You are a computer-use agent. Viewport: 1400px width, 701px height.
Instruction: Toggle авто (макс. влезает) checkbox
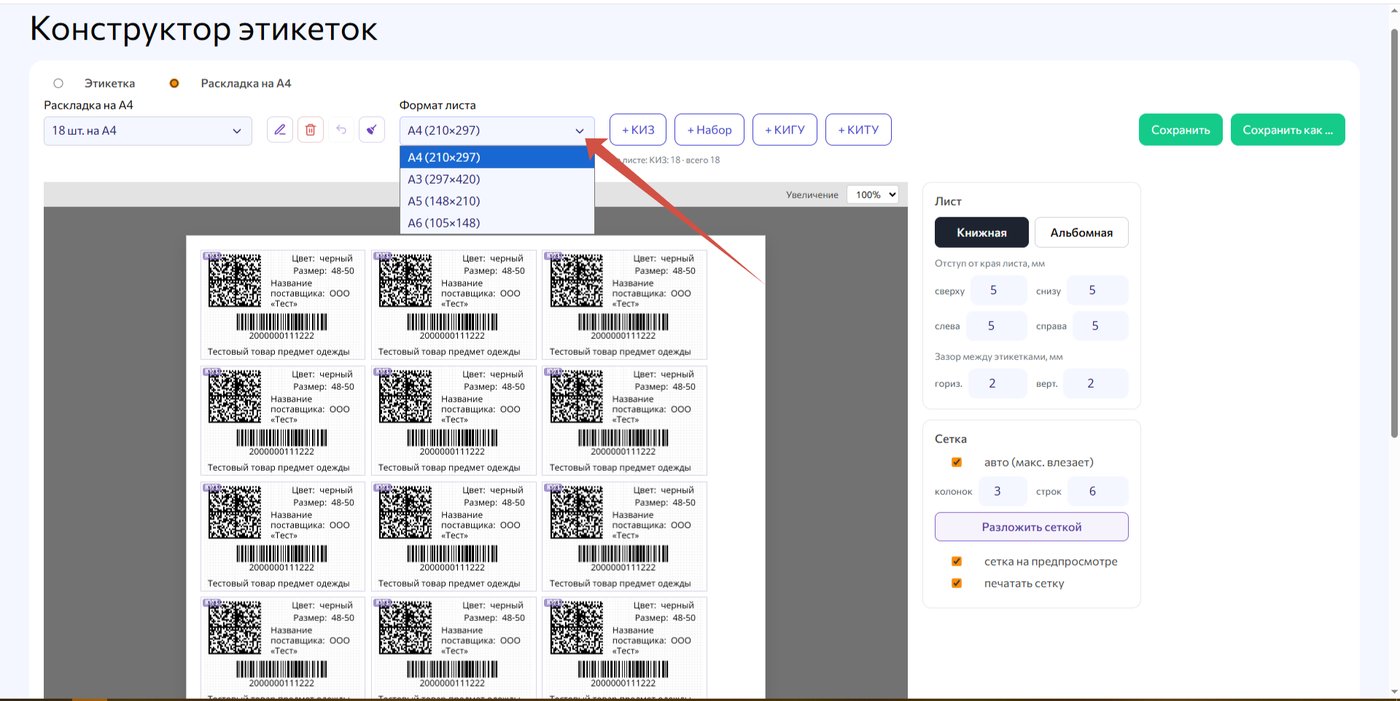(x=957, y=462)
